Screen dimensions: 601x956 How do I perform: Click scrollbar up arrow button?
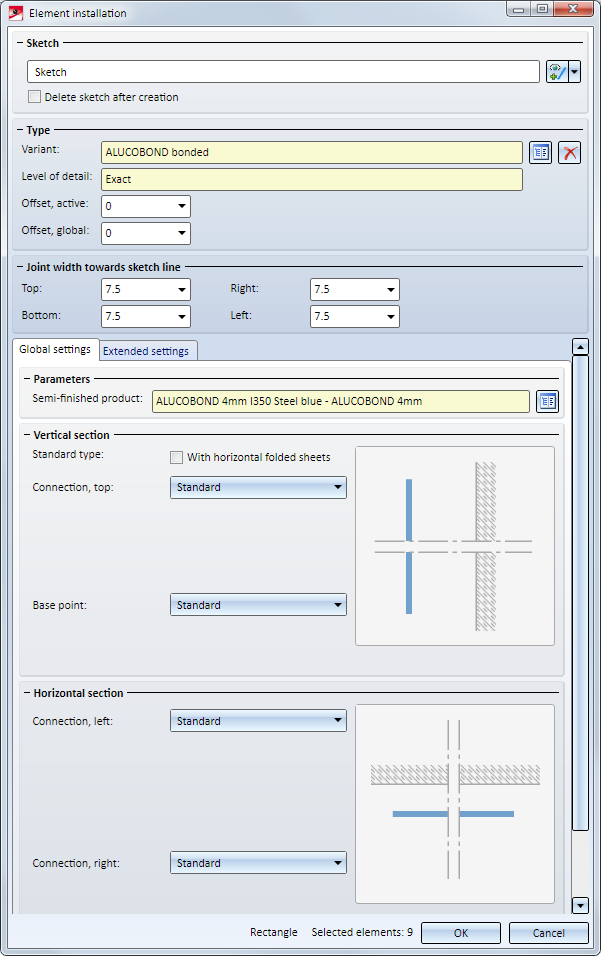pyautogui.click(x=580, y=346)
